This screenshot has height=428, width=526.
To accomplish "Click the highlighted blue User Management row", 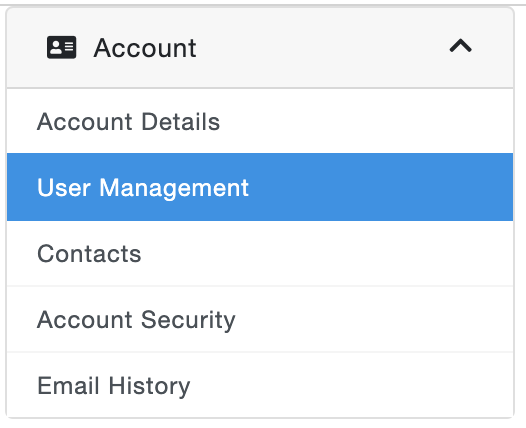I will pyautogui.click(x=260, y=187).
